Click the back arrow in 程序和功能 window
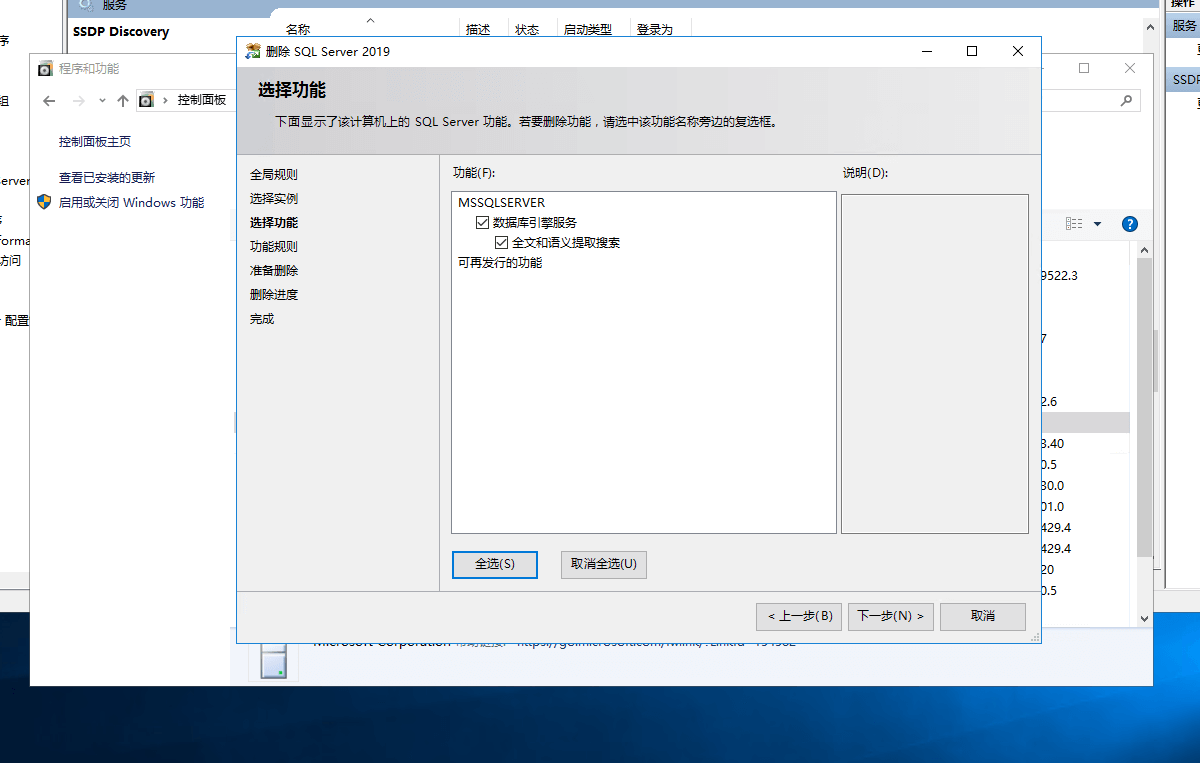The height and width of the screenshot is (763, 1200). [x=50, y=100]
